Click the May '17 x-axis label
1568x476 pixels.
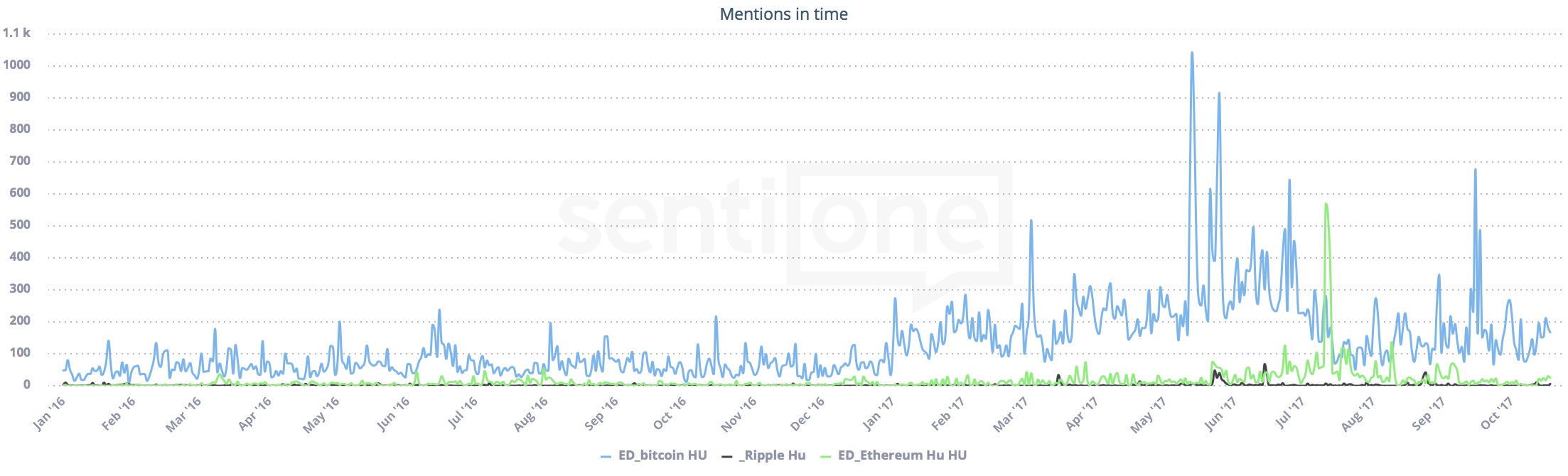[x=1148, y=413]
